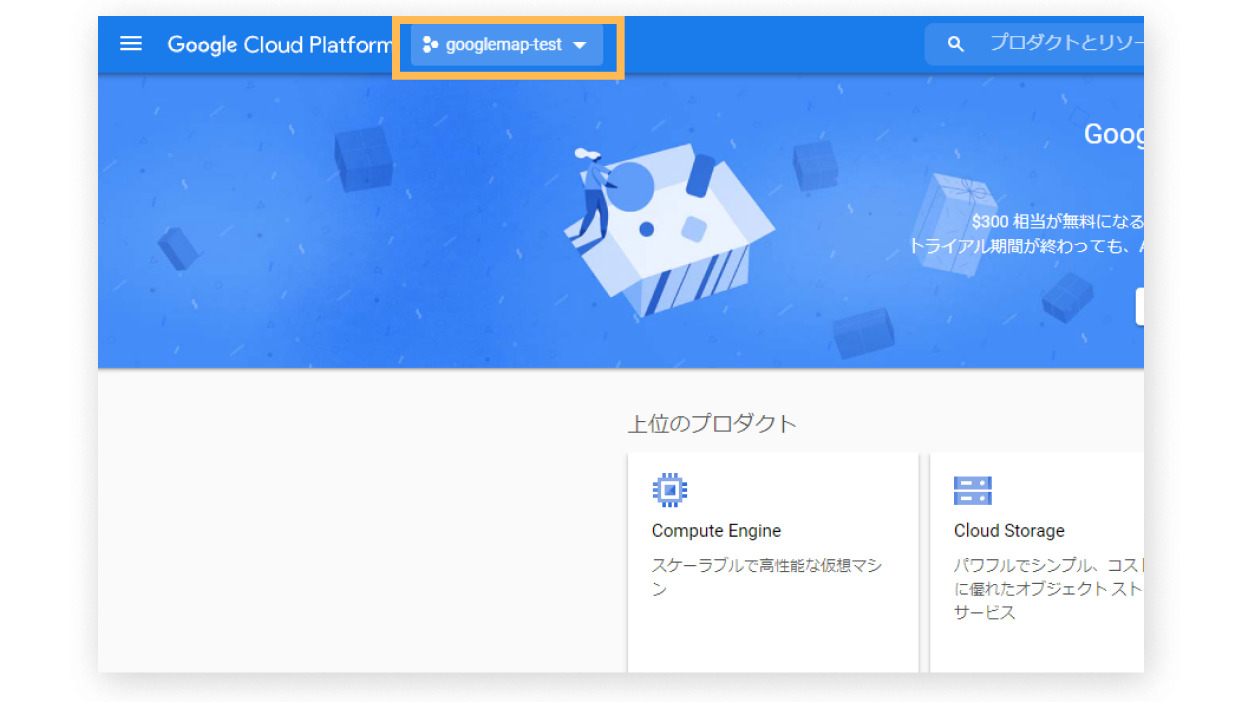The width and height of the screenshot is (1240, 702).
Task: Click the project dots icon beside googlemap-test
Action: click(x=430, y=45)
